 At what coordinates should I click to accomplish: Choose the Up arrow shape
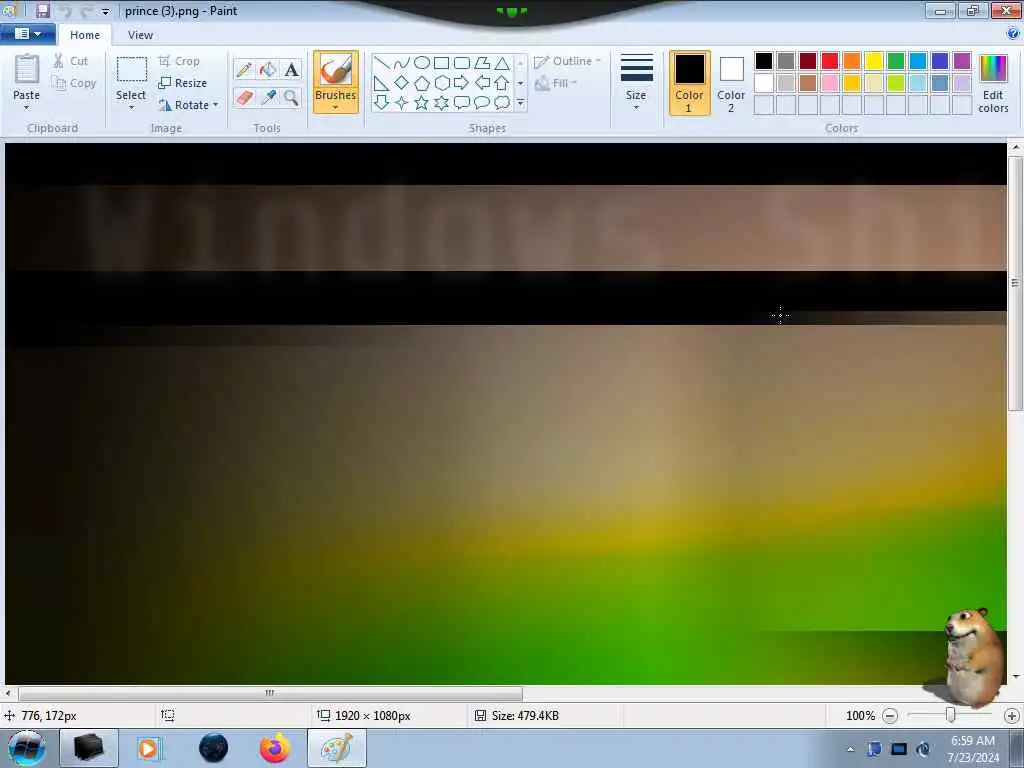pos(502,83)
